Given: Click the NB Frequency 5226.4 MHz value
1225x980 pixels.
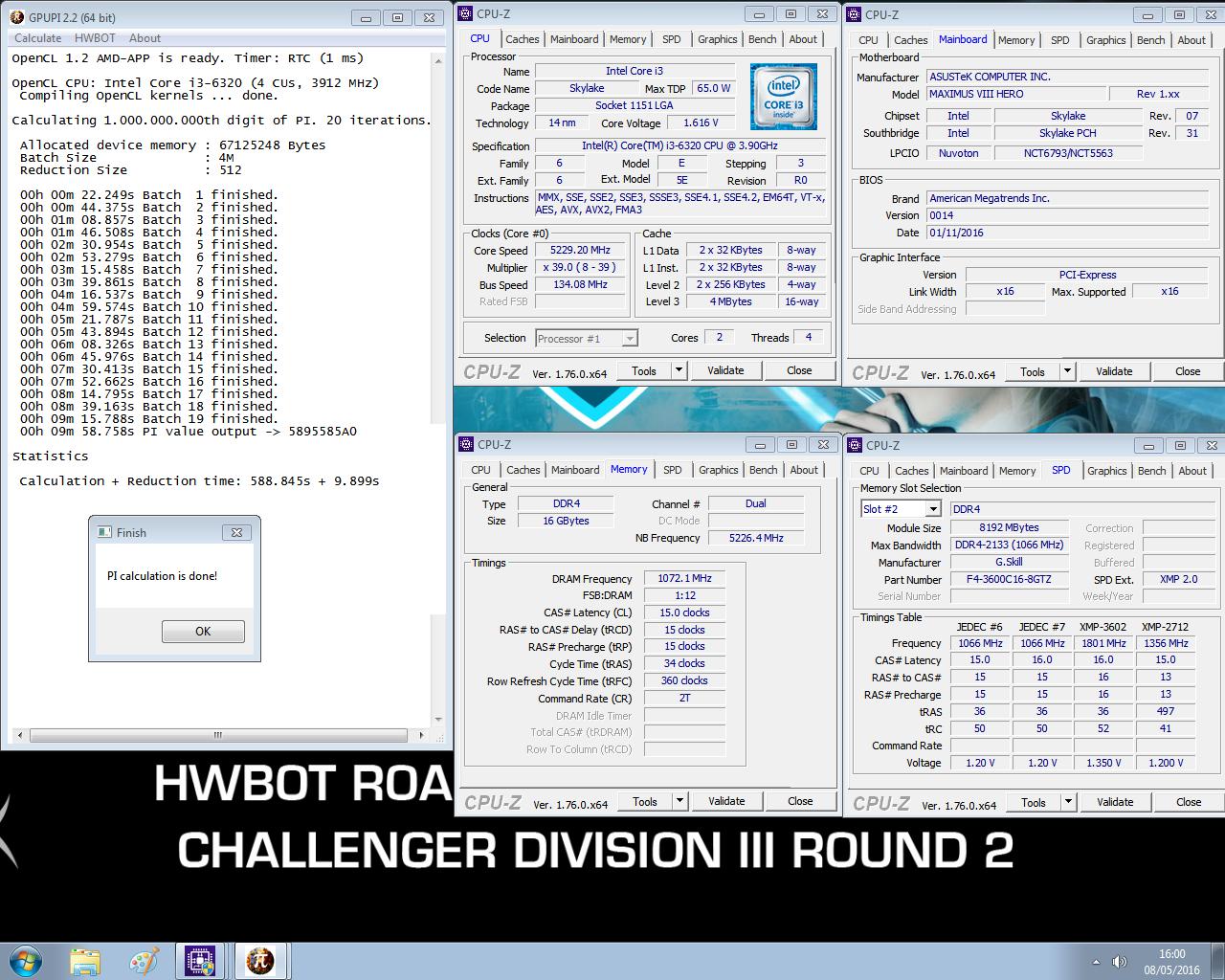Looking at the screenshot, I should pyautogui.click(x=756, y=538).
